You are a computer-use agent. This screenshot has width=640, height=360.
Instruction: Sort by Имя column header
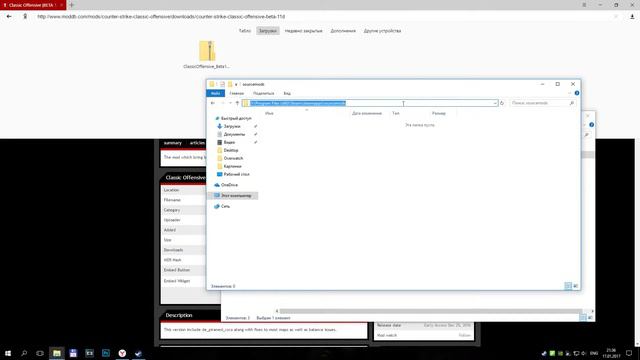[269, 113]
